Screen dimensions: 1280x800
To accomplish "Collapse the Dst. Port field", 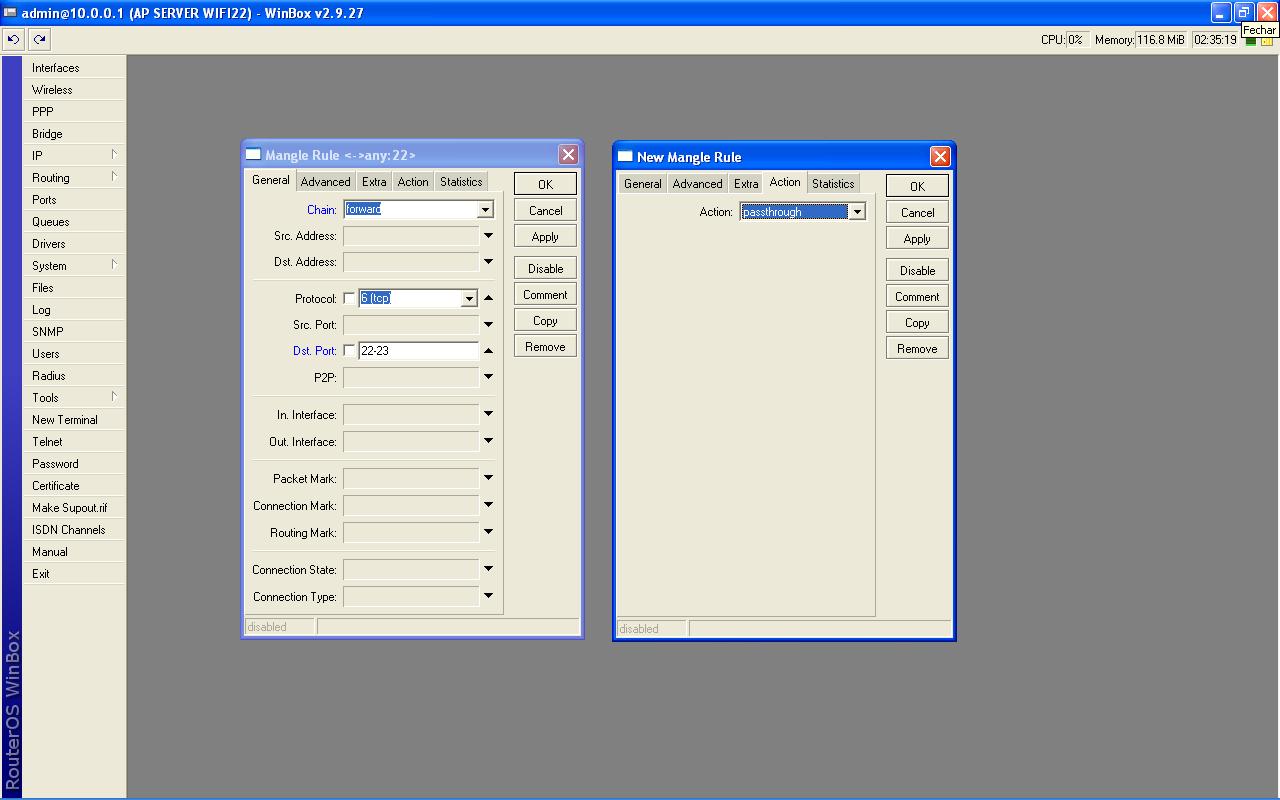I will click(x=488, y=350).
